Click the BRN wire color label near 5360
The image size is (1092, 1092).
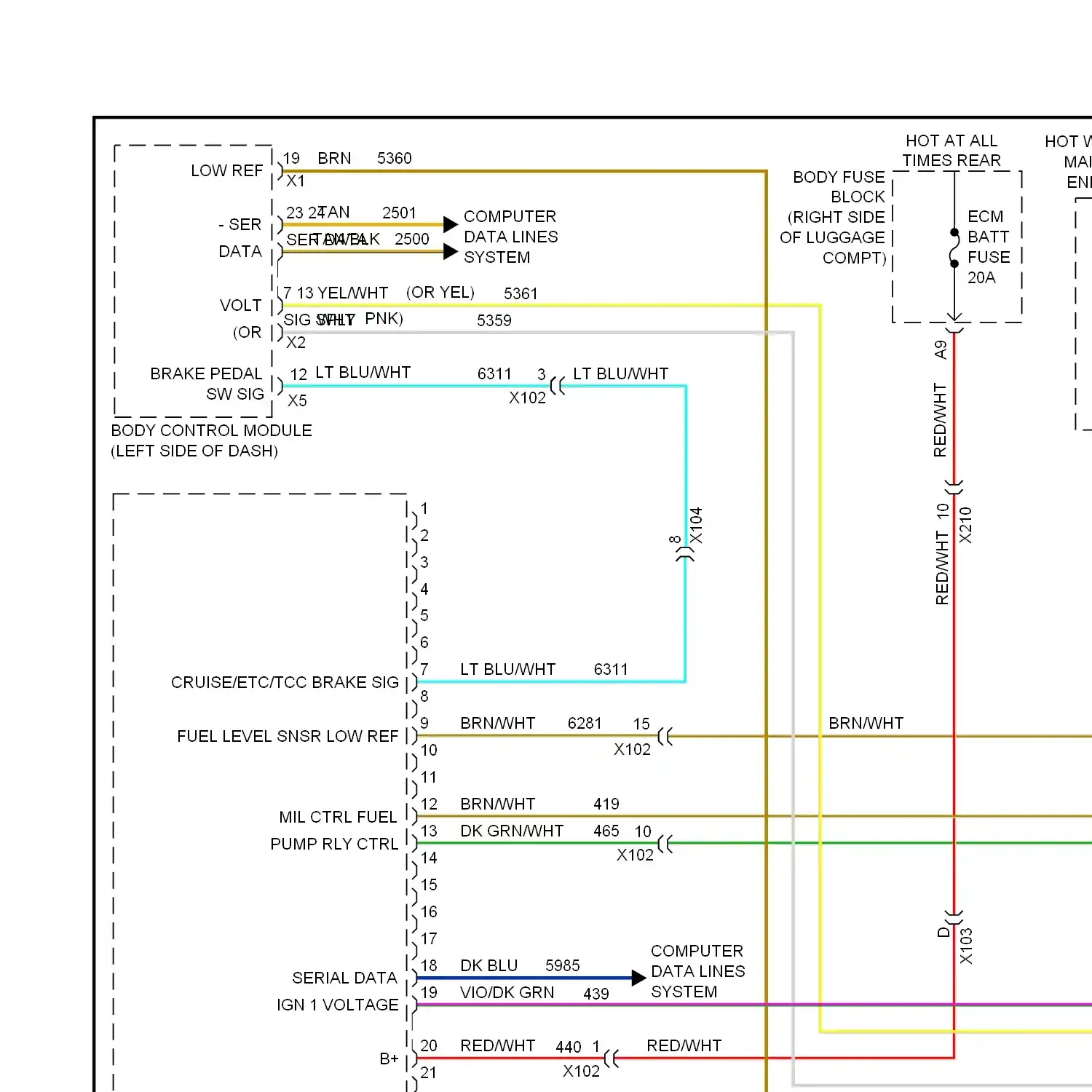(x=334, y=158)
